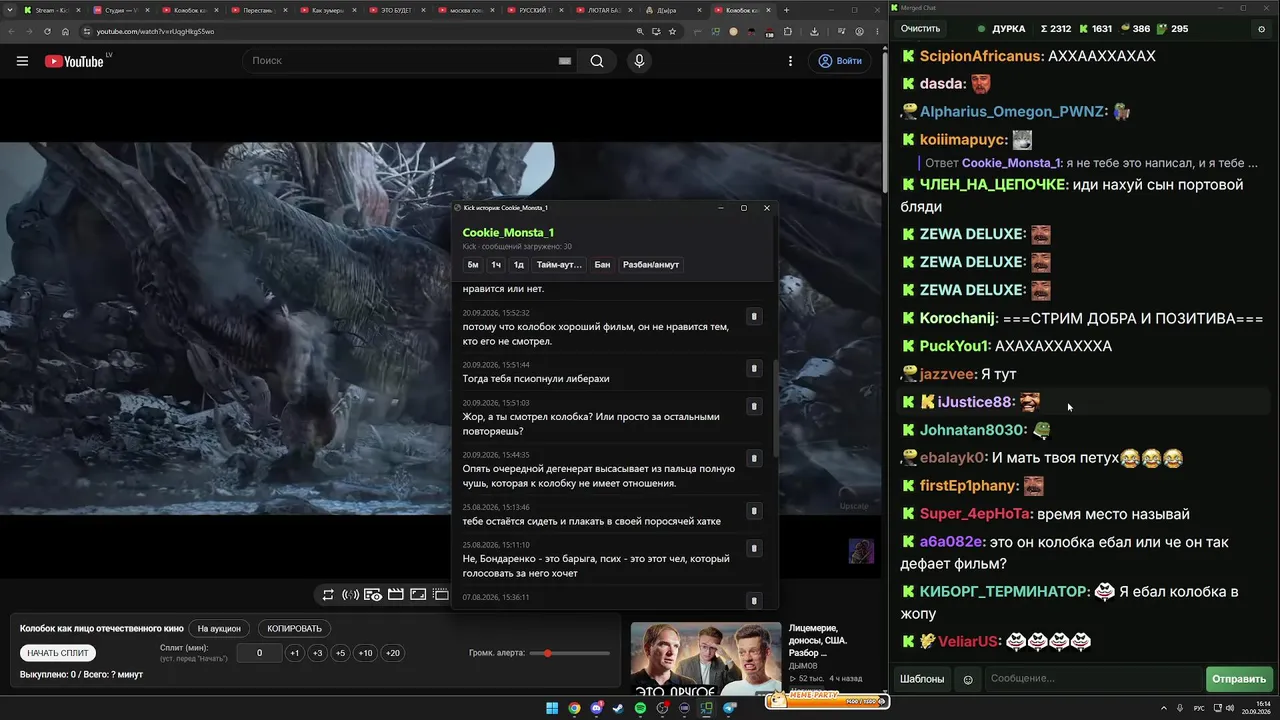
Task: Select the 5м timeout option
Action: [473, 265]
